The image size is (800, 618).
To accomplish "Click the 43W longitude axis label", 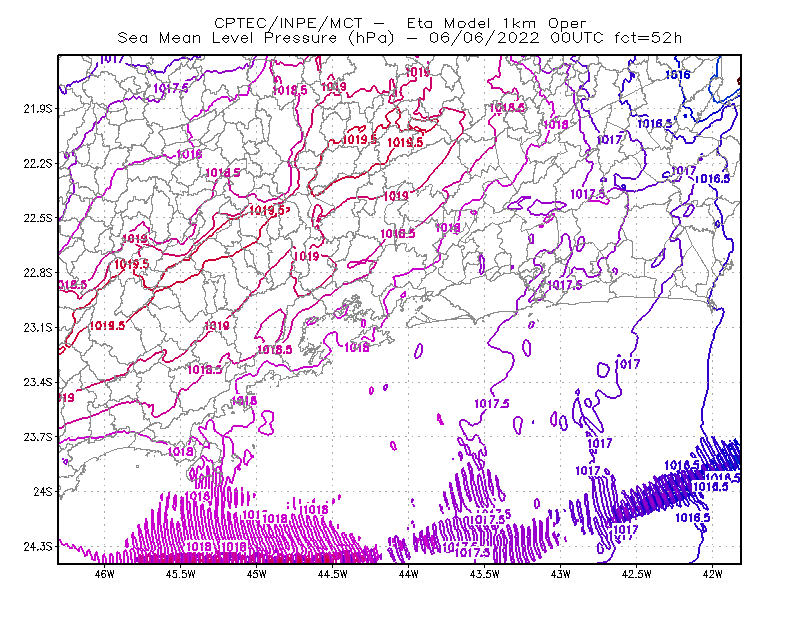I will [560, 574].
